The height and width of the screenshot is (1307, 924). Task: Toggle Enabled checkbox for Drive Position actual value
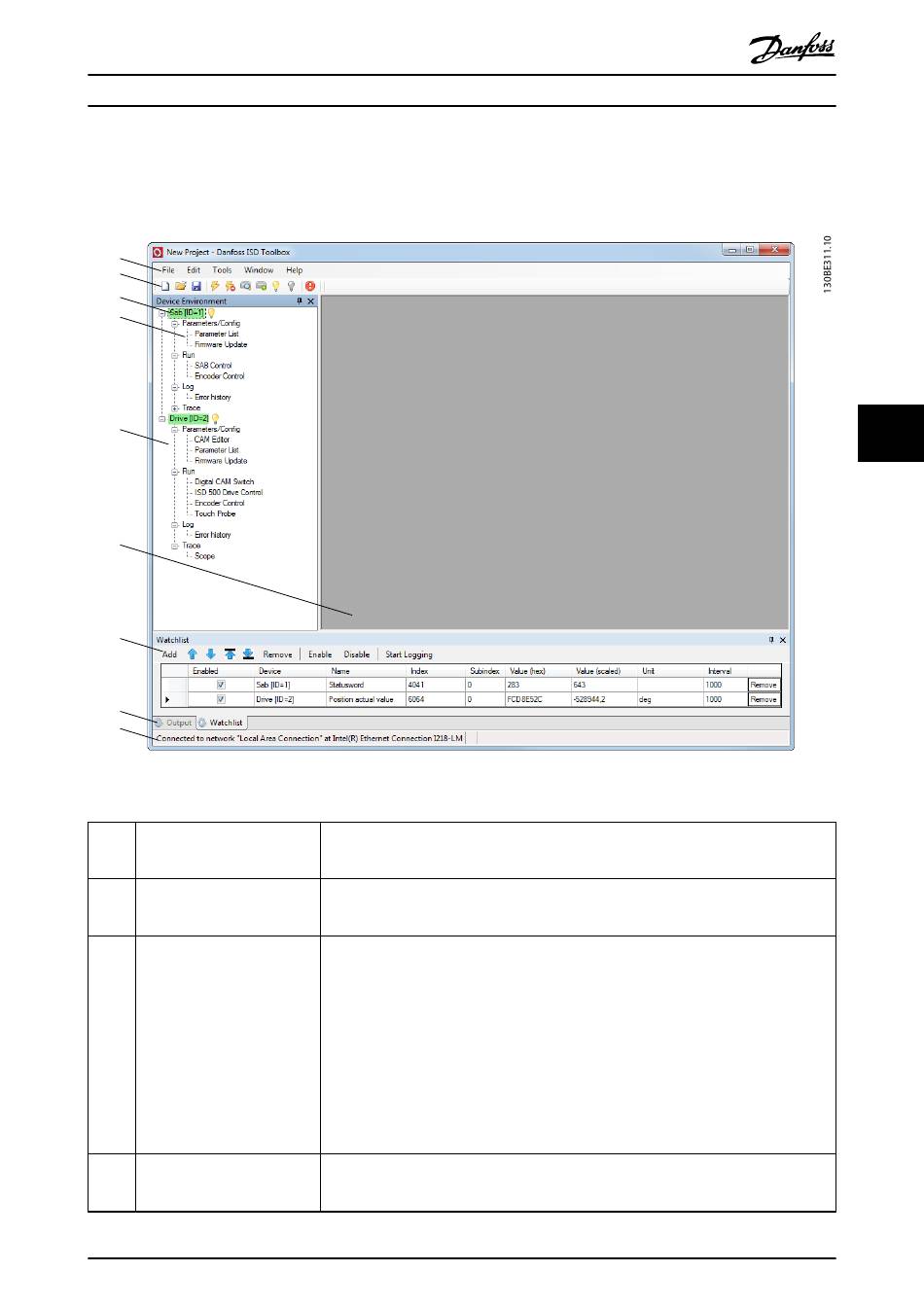tap(221, 699)
